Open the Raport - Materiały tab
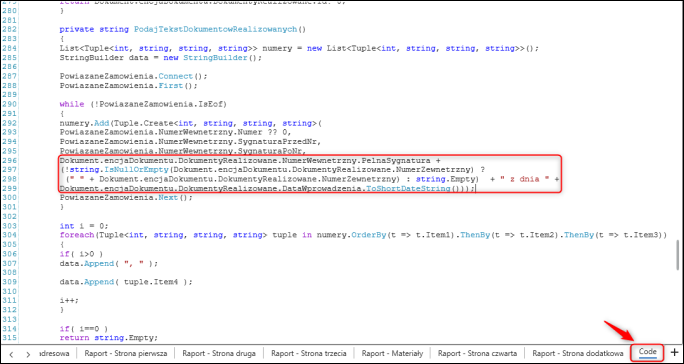Image resolution: width=684 pixels, height=364 pixels. click(392, 354)
